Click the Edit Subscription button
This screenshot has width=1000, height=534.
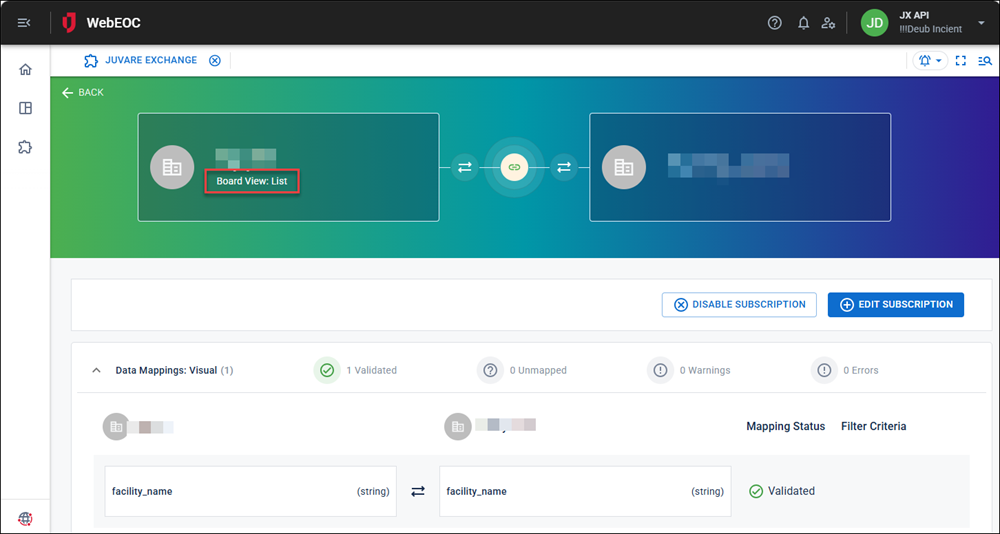point(895,304)
